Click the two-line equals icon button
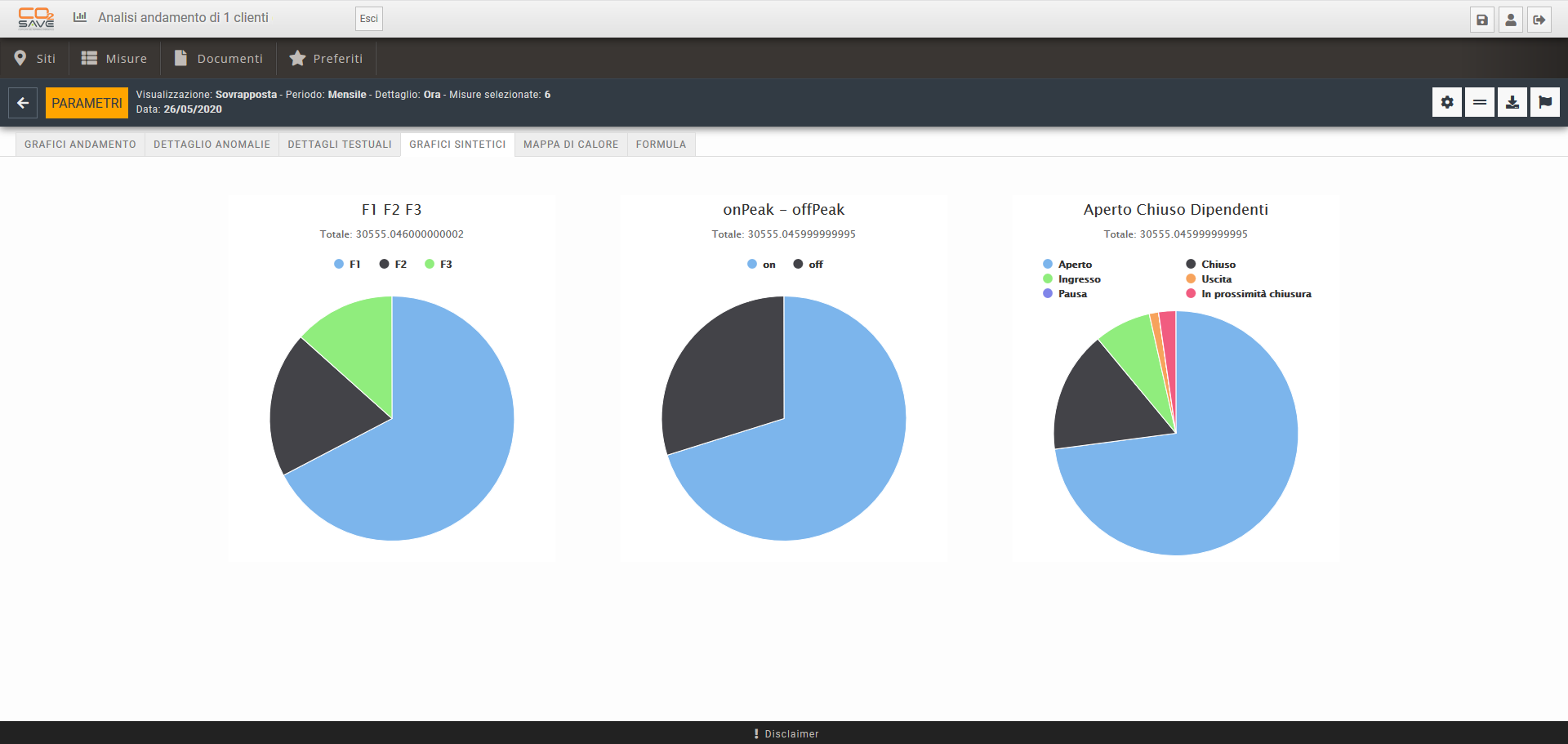Viewport: 1568px width, 744px height. (x=1480, y=102)
